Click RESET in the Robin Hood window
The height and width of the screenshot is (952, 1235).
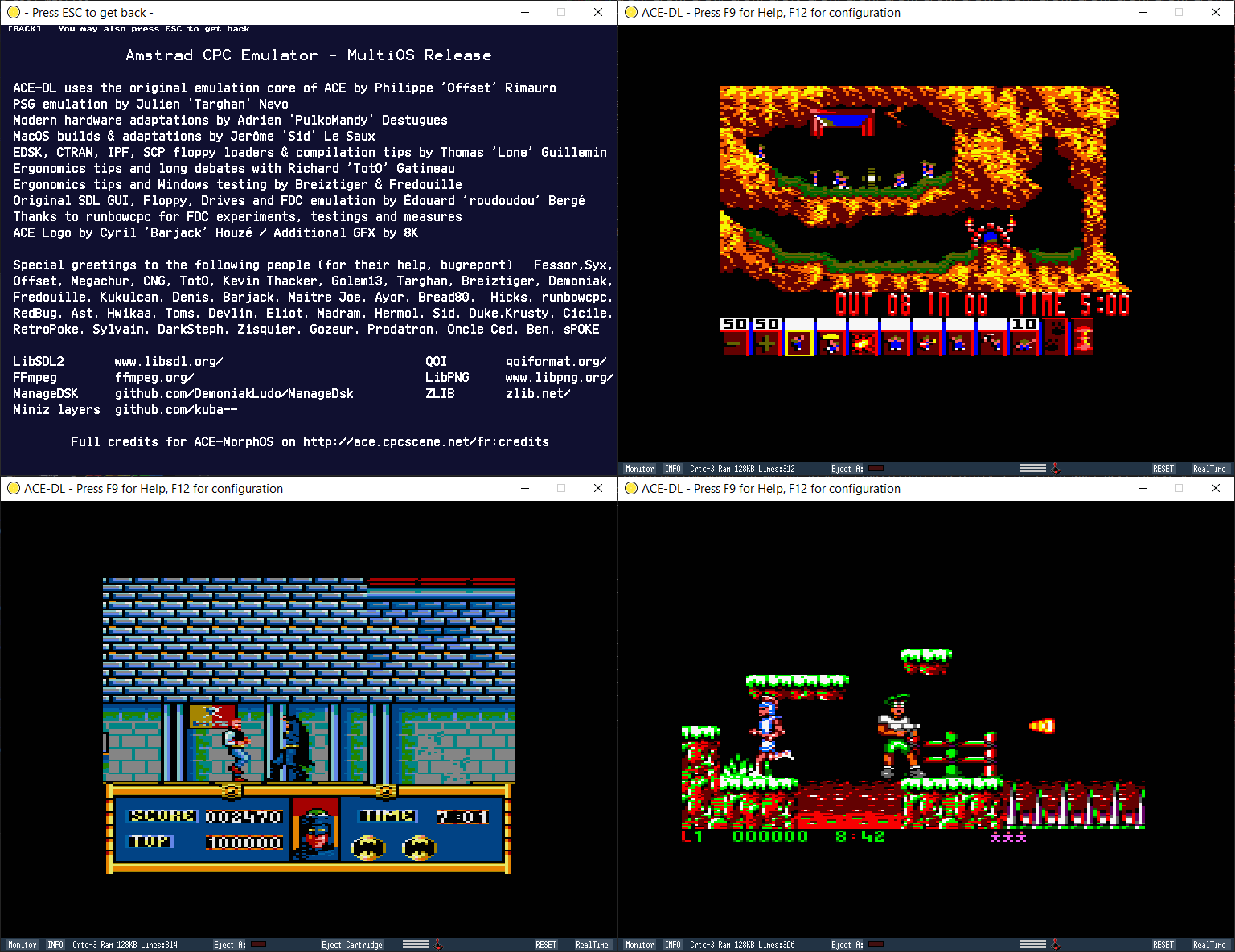[1163, 945]
